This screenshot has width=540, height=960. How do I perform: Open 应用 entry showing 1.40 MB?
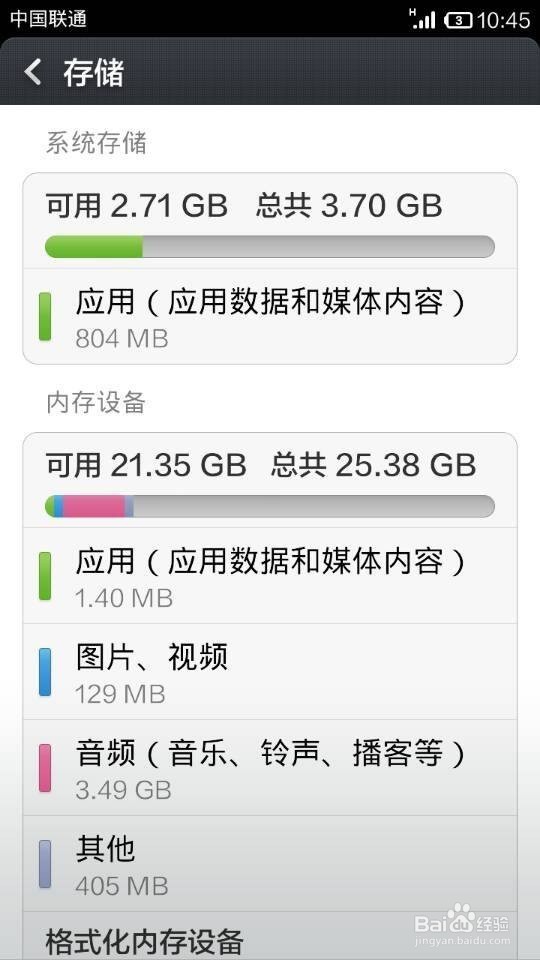[x=270, y=576]
